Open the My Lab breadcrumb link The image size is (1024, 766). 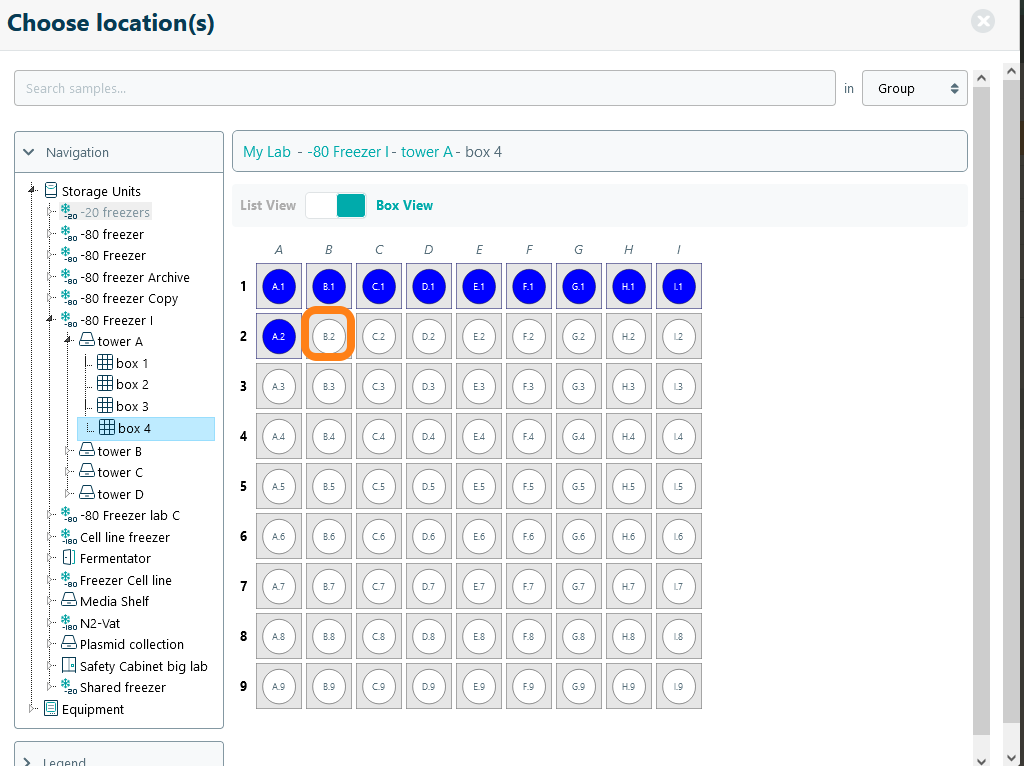tap(267, 152)
